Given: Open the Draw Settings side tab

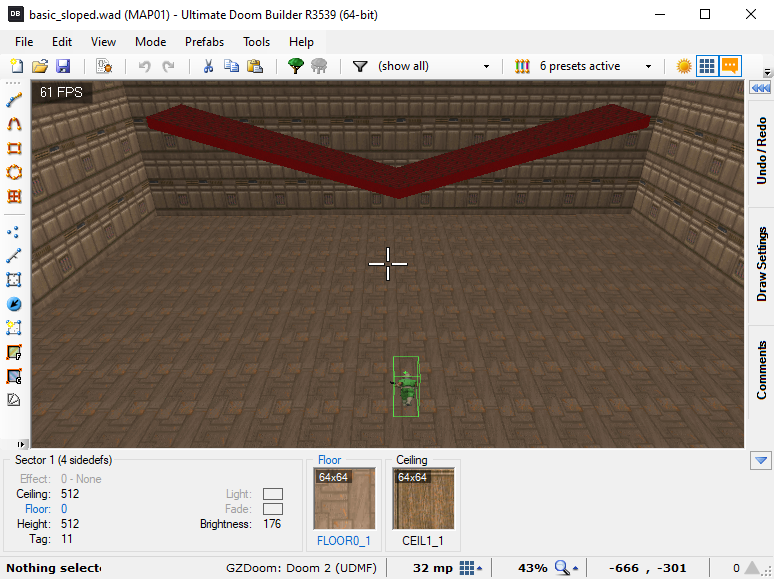Looking at the screenshot, I should point(761,264).
